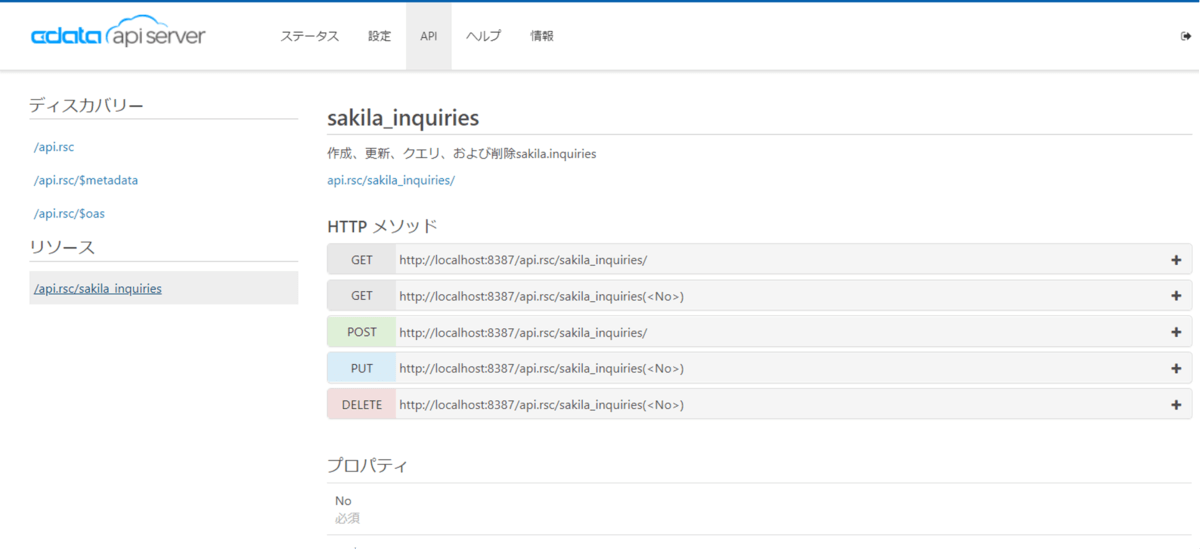1200x549 pixels.
Task: Open the /api.rsc/$metadata link
Action: (x=86, y=181)
